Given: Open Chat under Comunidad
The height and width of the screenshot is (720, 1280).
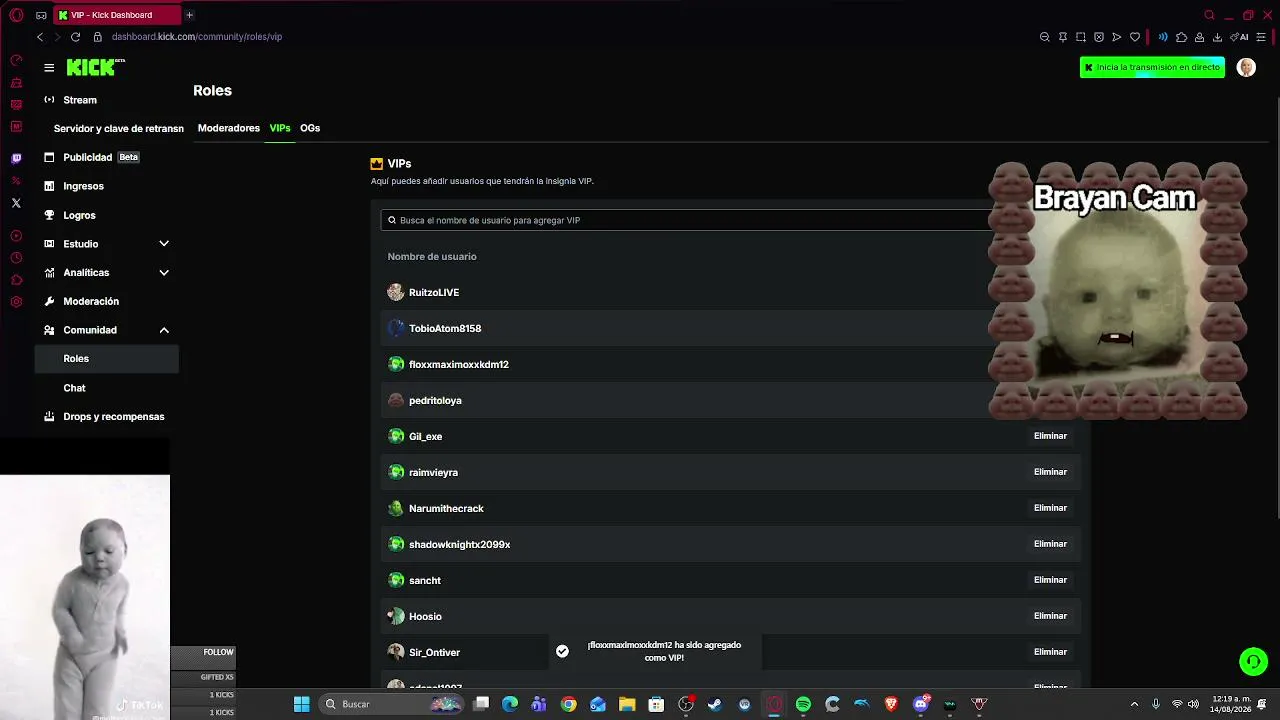Looking at the screenshot, I should coord(107,388).
